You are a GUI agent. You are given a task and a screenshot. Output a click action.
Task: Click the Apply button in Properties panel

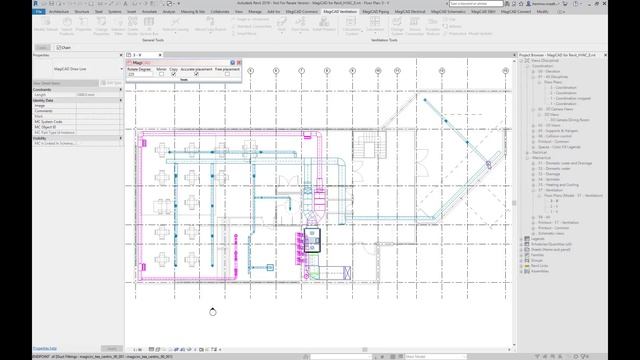click(111, 349)
